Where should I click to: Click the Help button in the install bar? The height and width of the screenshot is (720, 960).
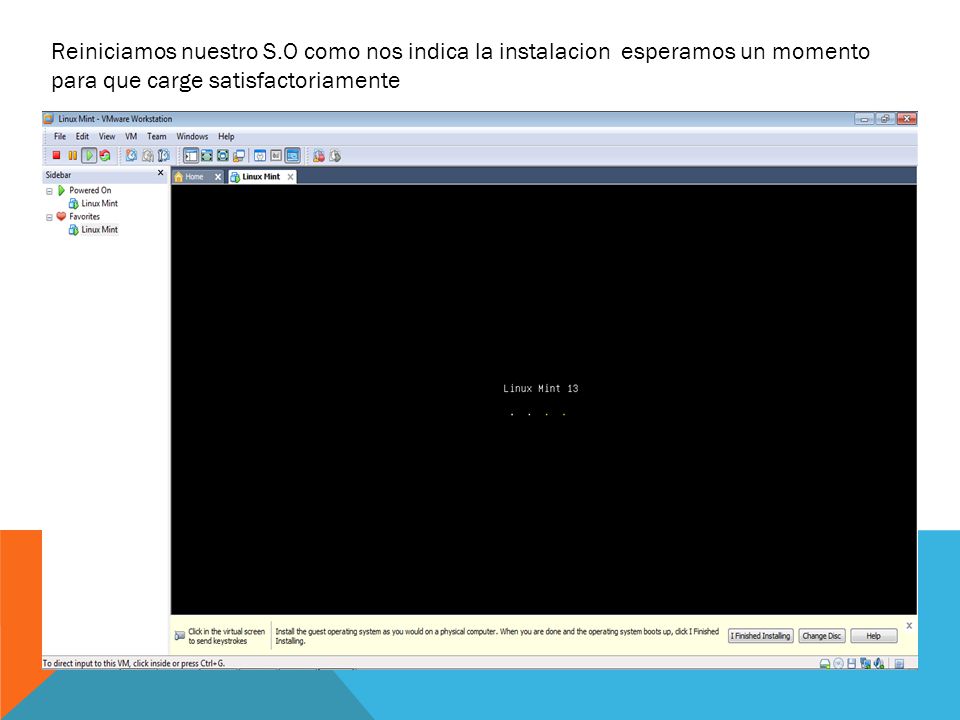[874, 636]
